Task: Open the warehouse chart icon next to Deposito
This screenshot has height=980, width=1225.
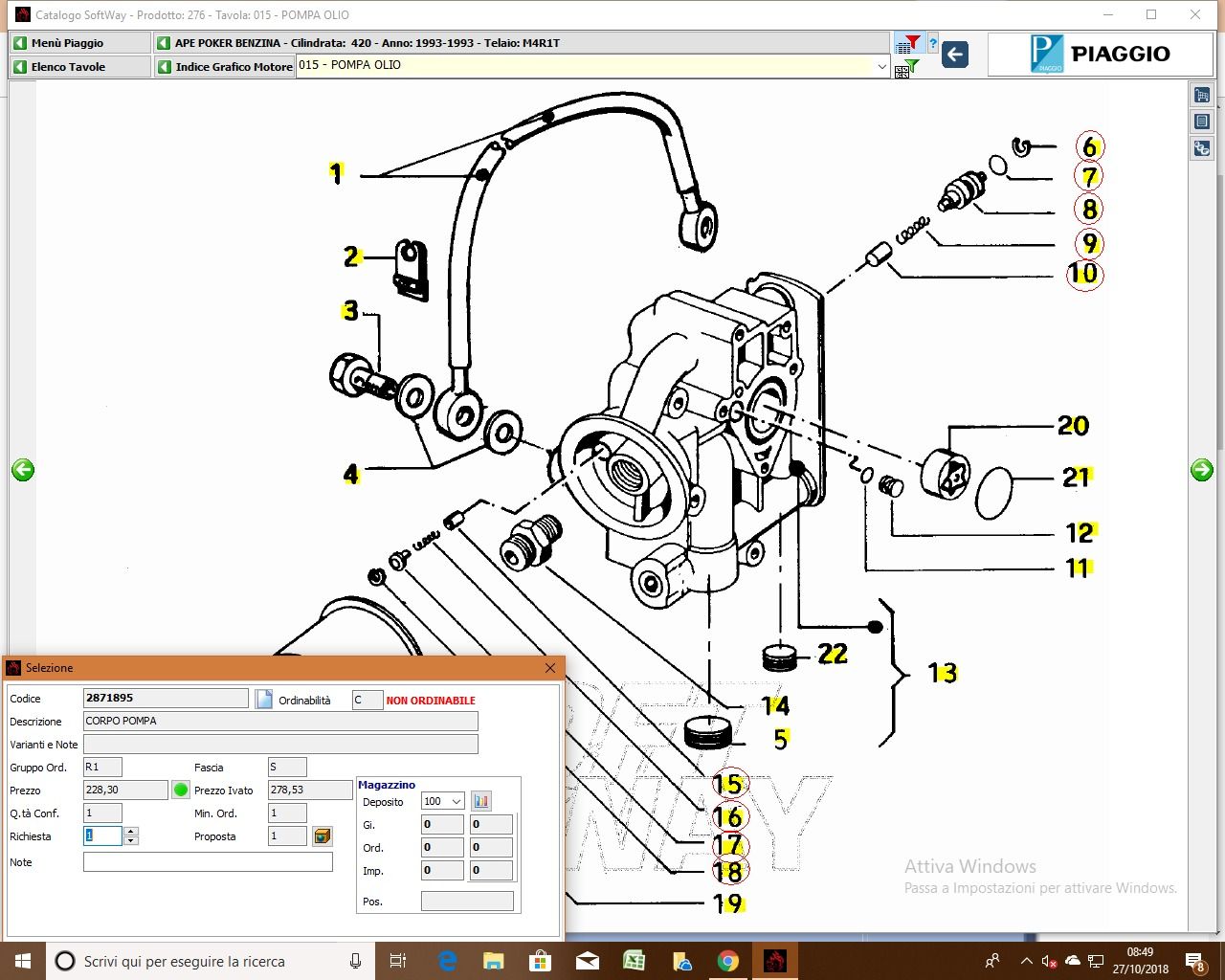Action: click(481, 801)
